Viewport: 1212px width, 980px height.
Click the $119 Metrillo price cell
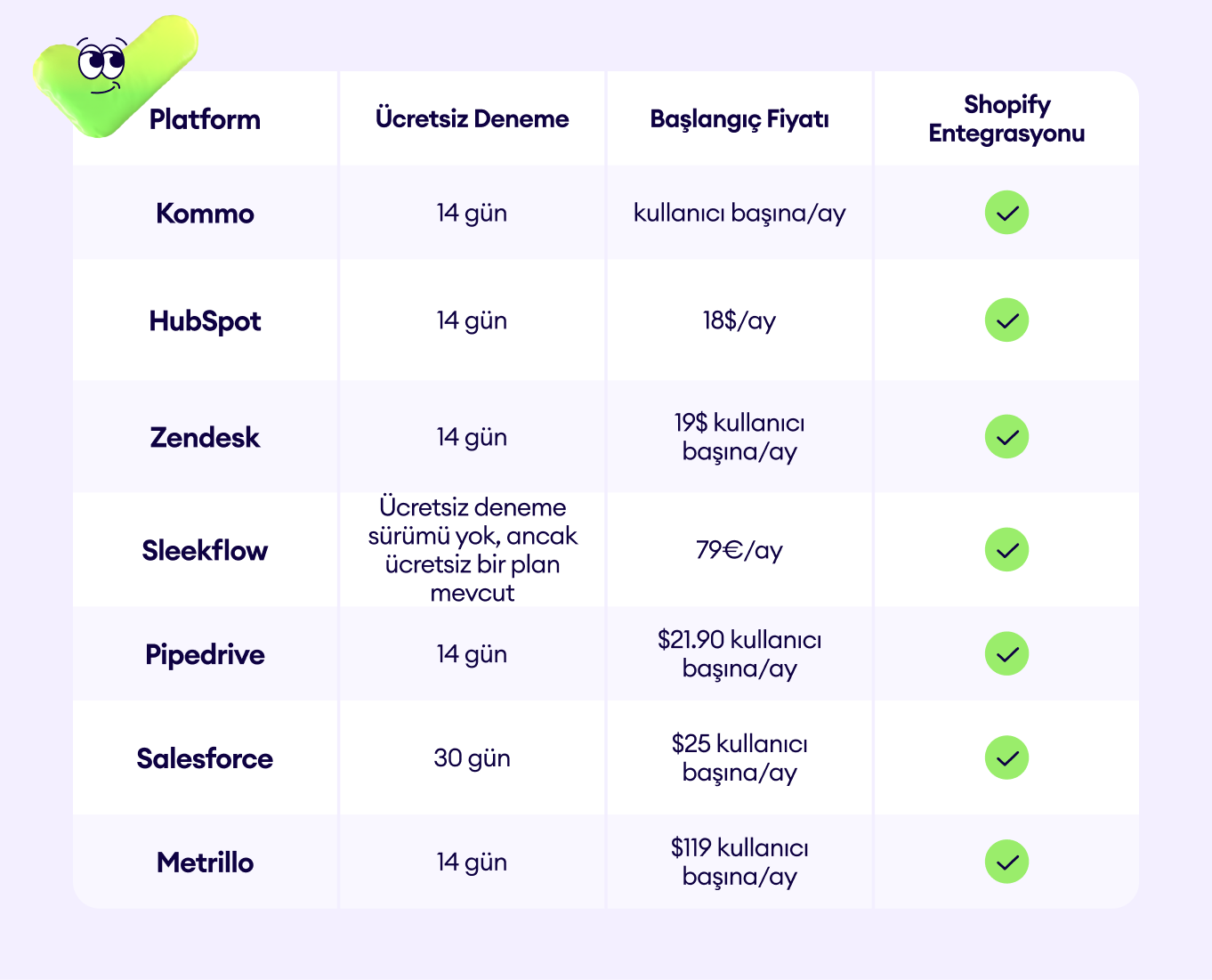tap(739, 863)
